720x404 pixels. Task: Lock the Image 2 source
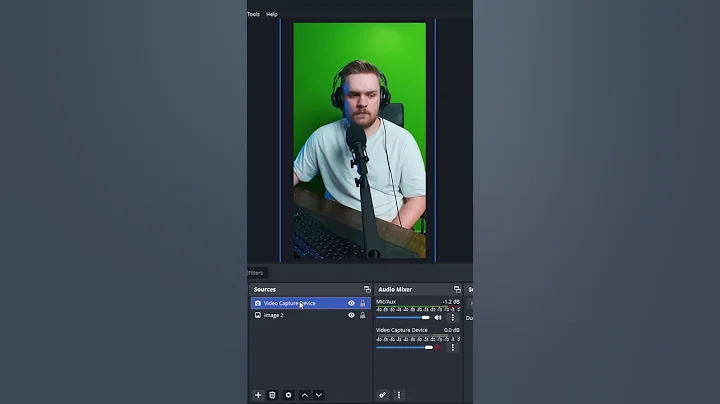tap(363, 315)
